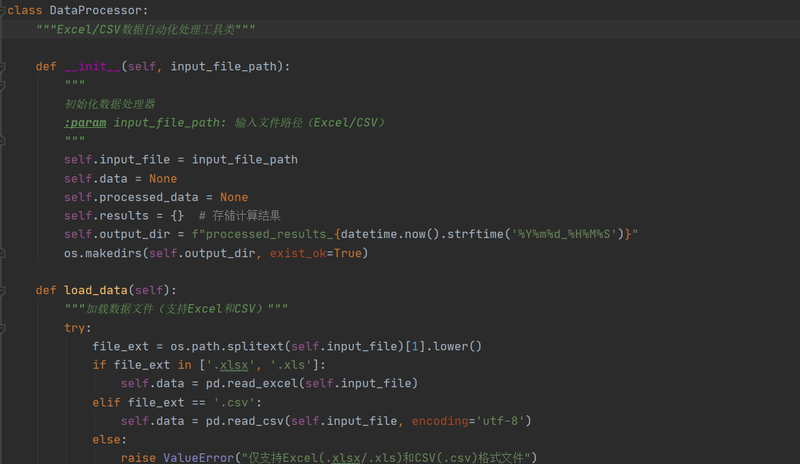The width and height of the screenshot is (800, 464).
Task: Click the '.xls' string in the list
Action: pos(290,365)
